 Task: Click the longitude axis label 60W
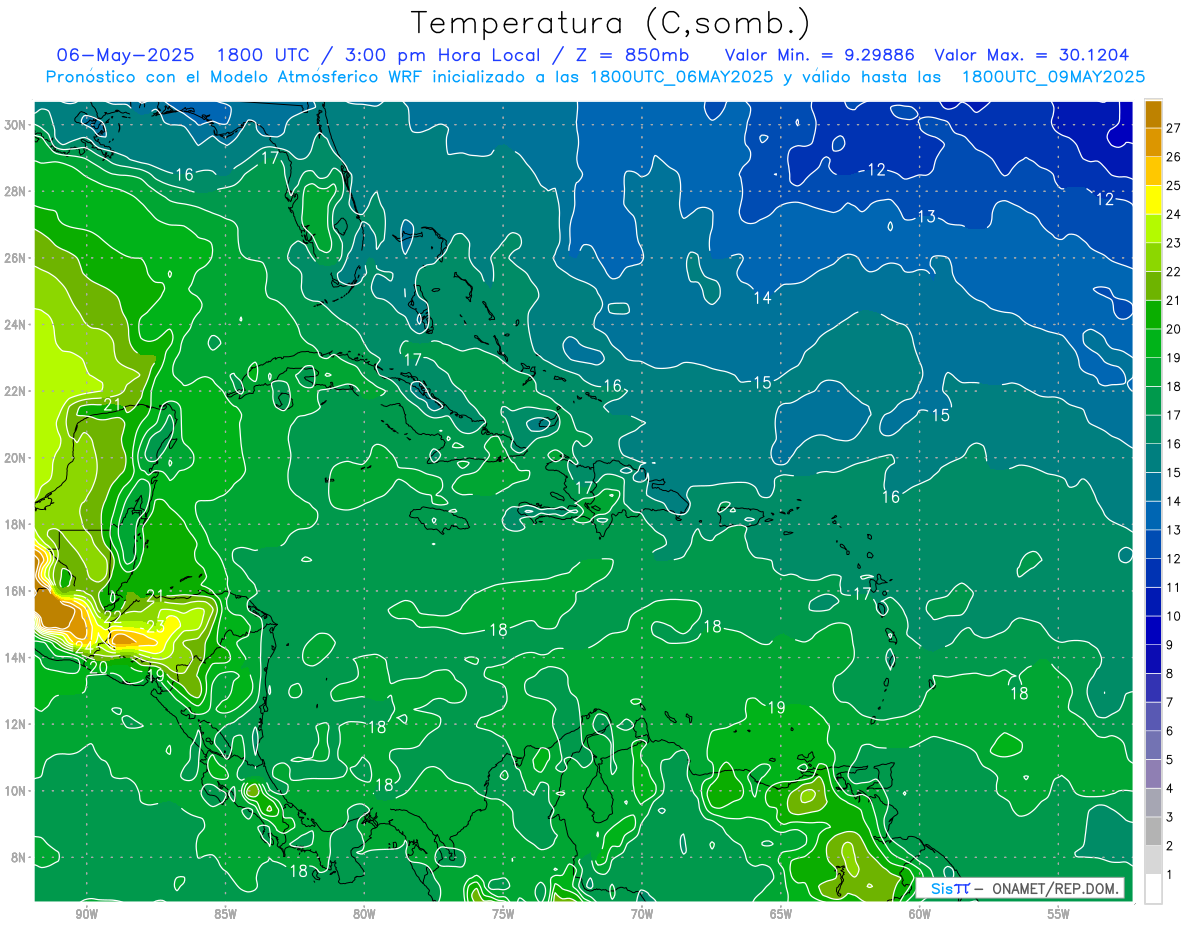click(x=920, y=914)
